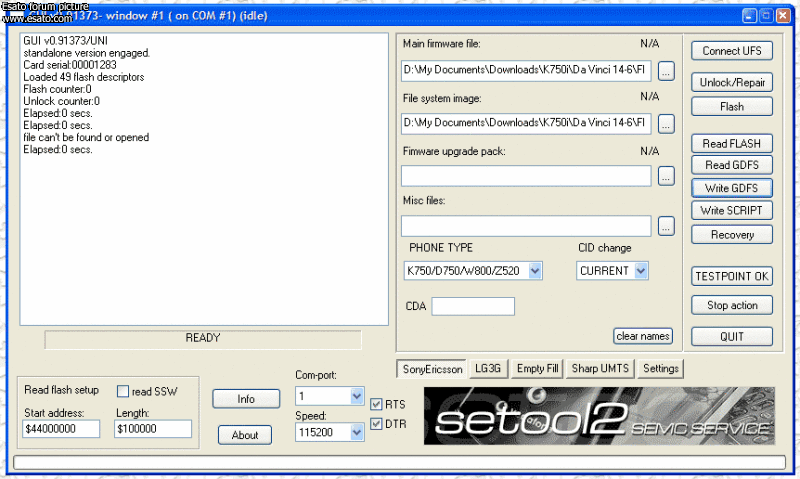This screenshot has height=479, width=800.
Task: Click log line 'Loaded 49 flash descriptors'
Action: (x=84, y=77)
